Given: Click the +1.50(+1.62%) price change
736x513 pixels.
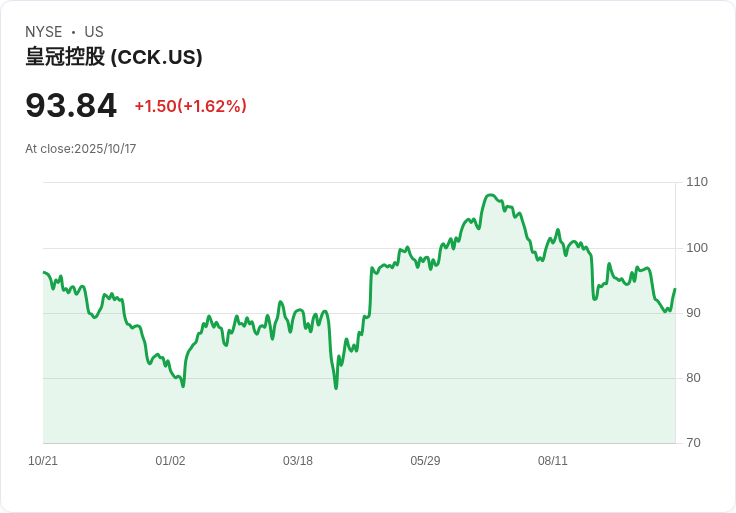Looking at the screenshot, I should (x=190, y=106).
